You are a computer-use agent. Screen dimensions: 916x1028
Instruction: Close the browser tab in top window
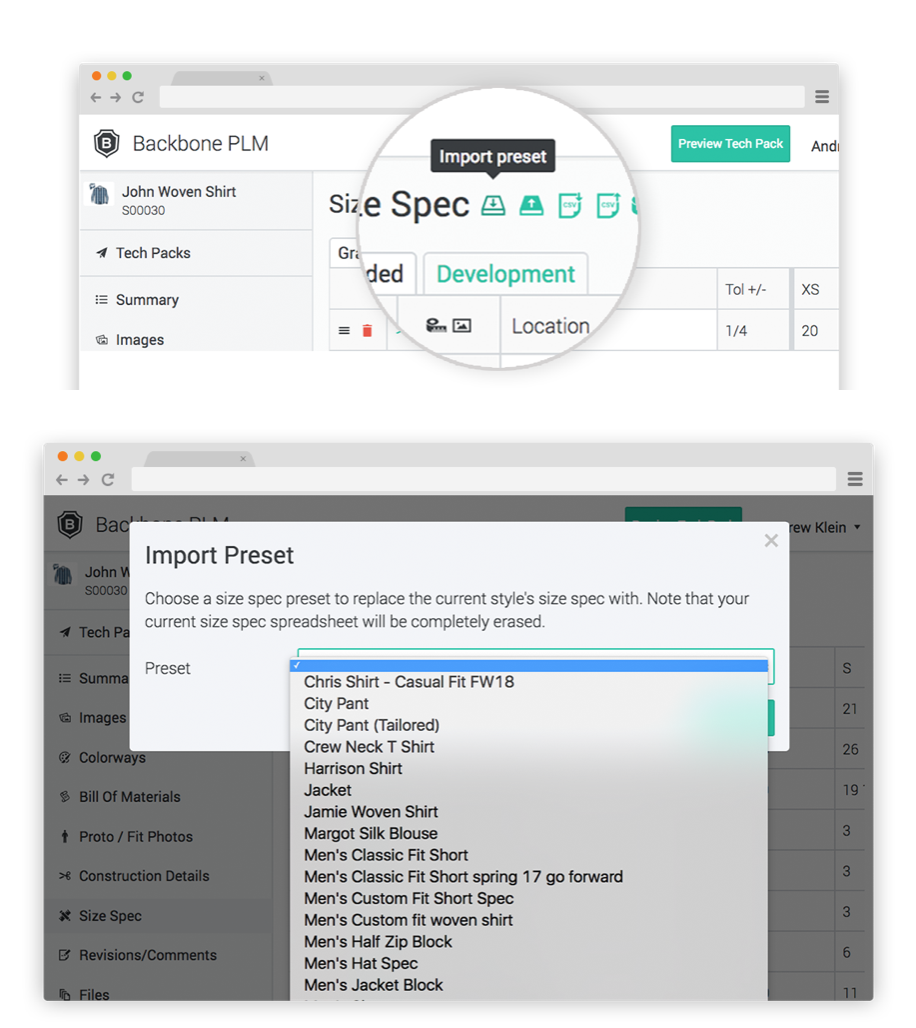(262, 78)
